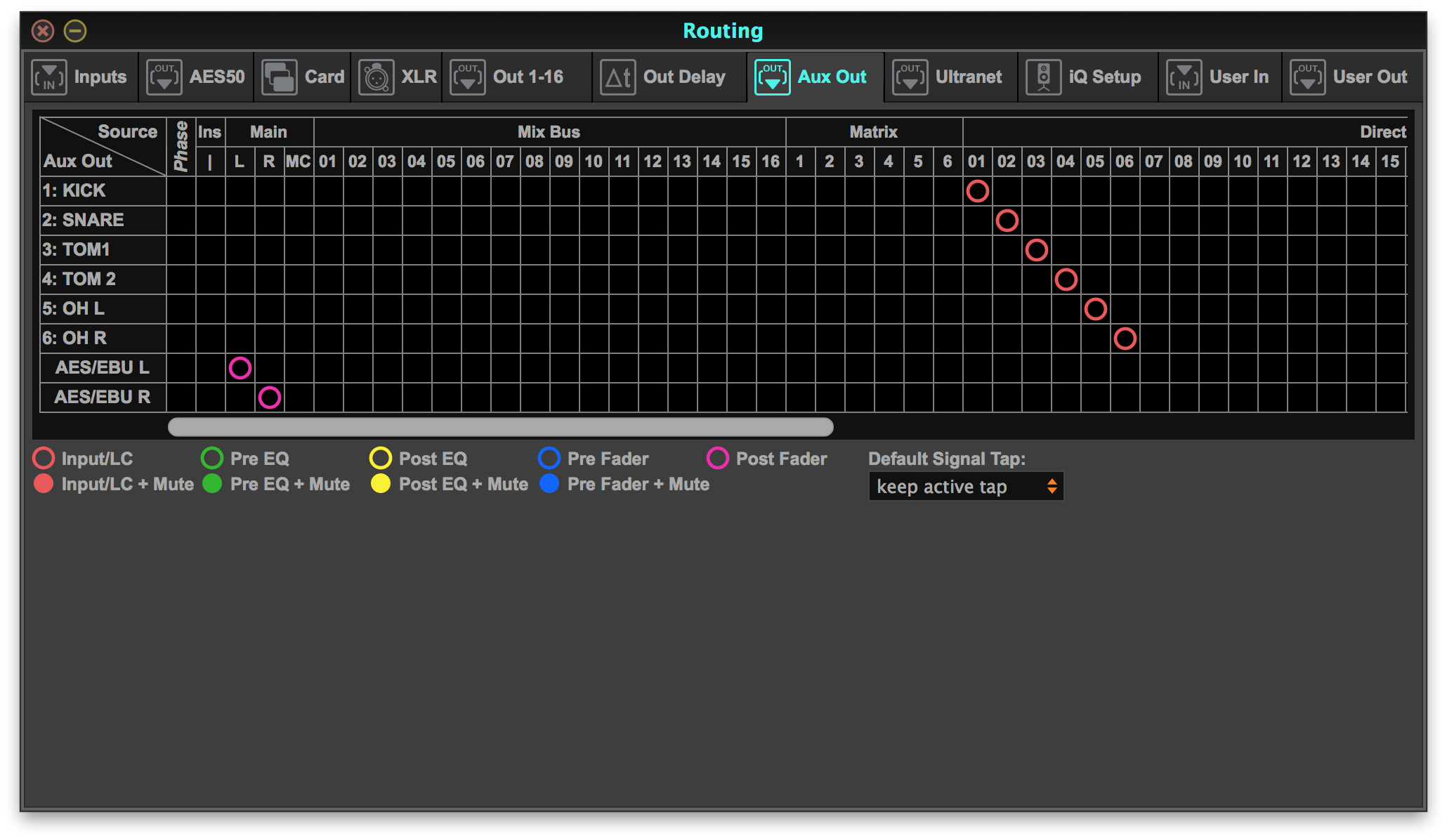Viewport: 1447px width, 840px height.
Task: Click the Out Delay triangle icon
Action: 618,77
